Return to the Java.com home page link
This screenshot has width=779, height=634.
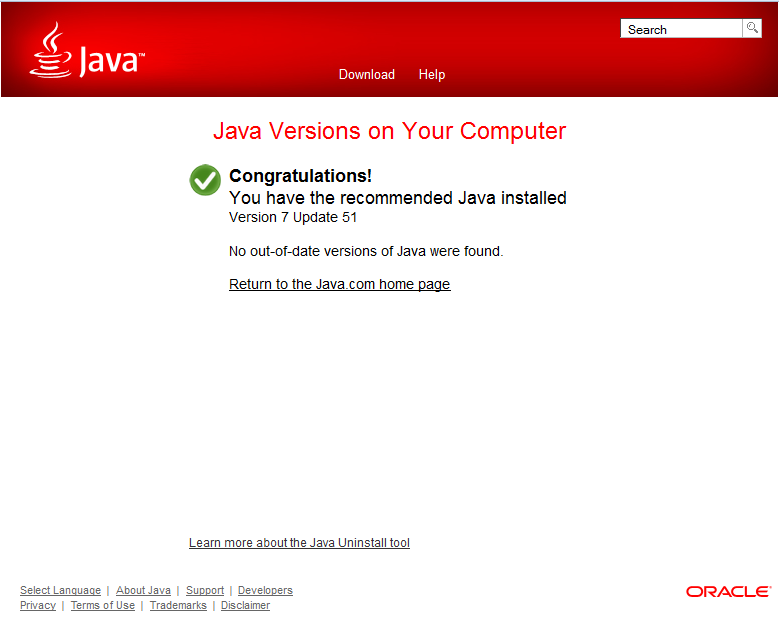tap(340, 284)
